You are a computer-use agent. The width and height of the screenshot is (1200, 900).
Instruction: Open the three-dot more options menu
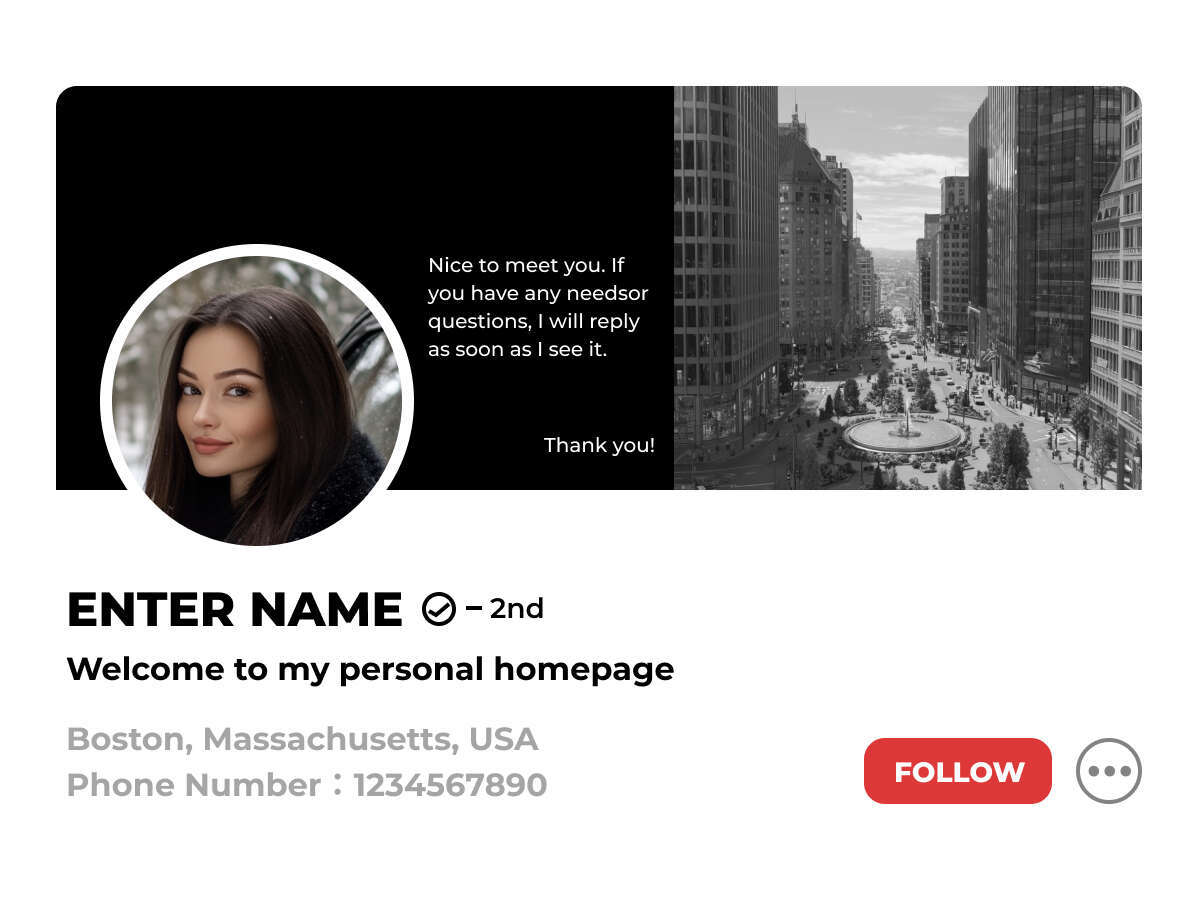point(1109,771)
